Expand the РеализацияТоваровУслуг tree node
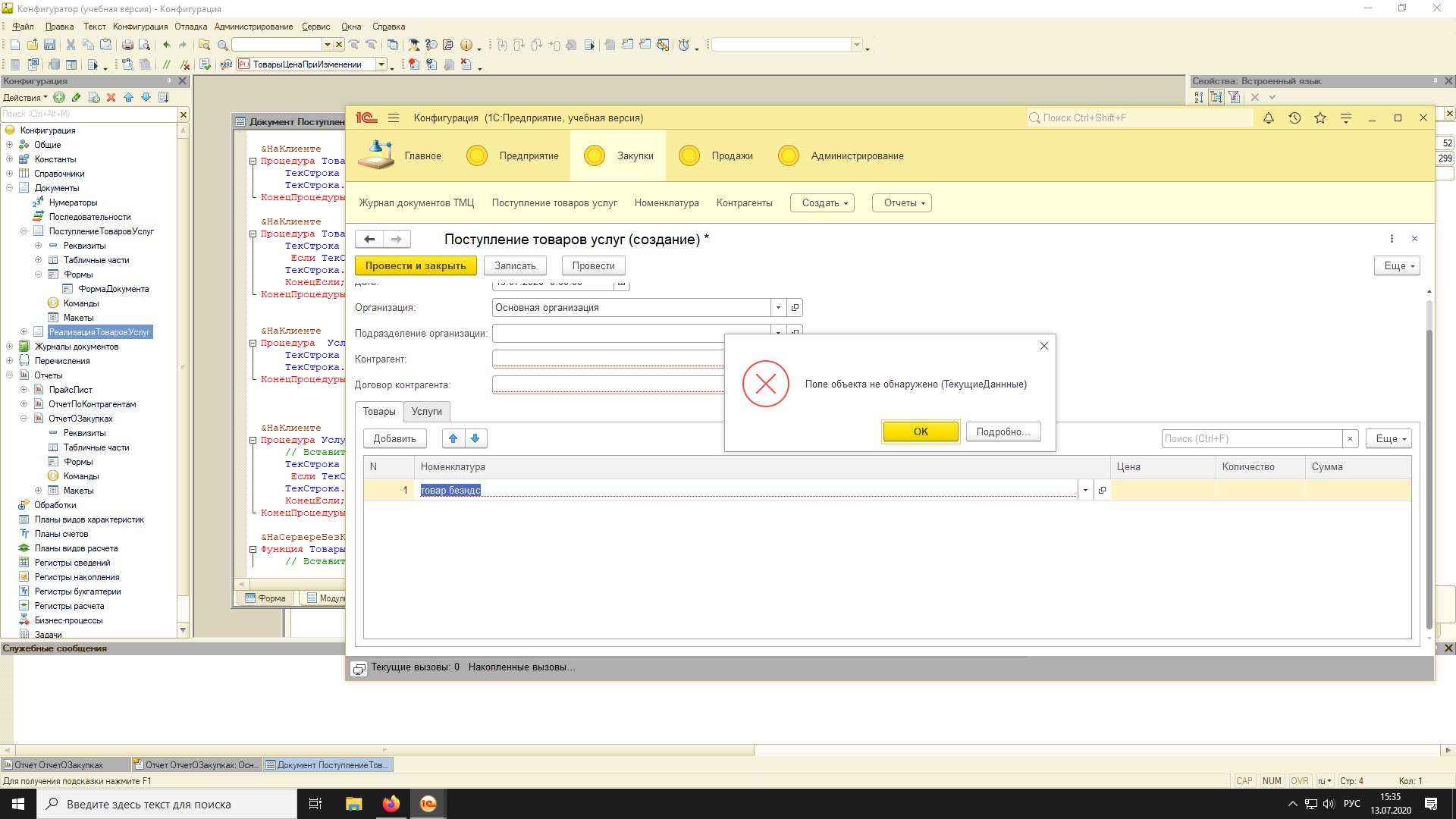 click(24, 332)
